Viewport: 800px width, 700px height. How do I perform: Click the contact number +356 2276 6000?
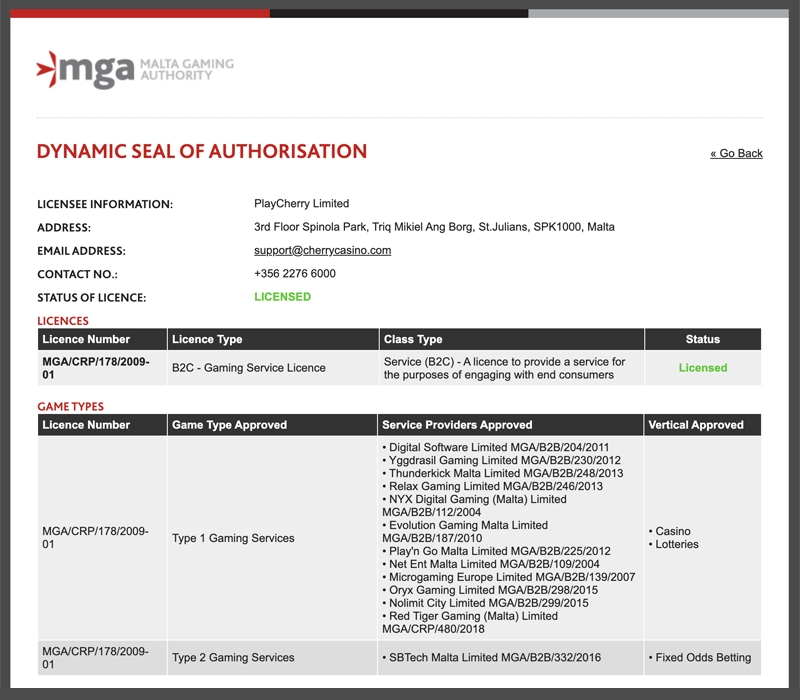[295, 274]
